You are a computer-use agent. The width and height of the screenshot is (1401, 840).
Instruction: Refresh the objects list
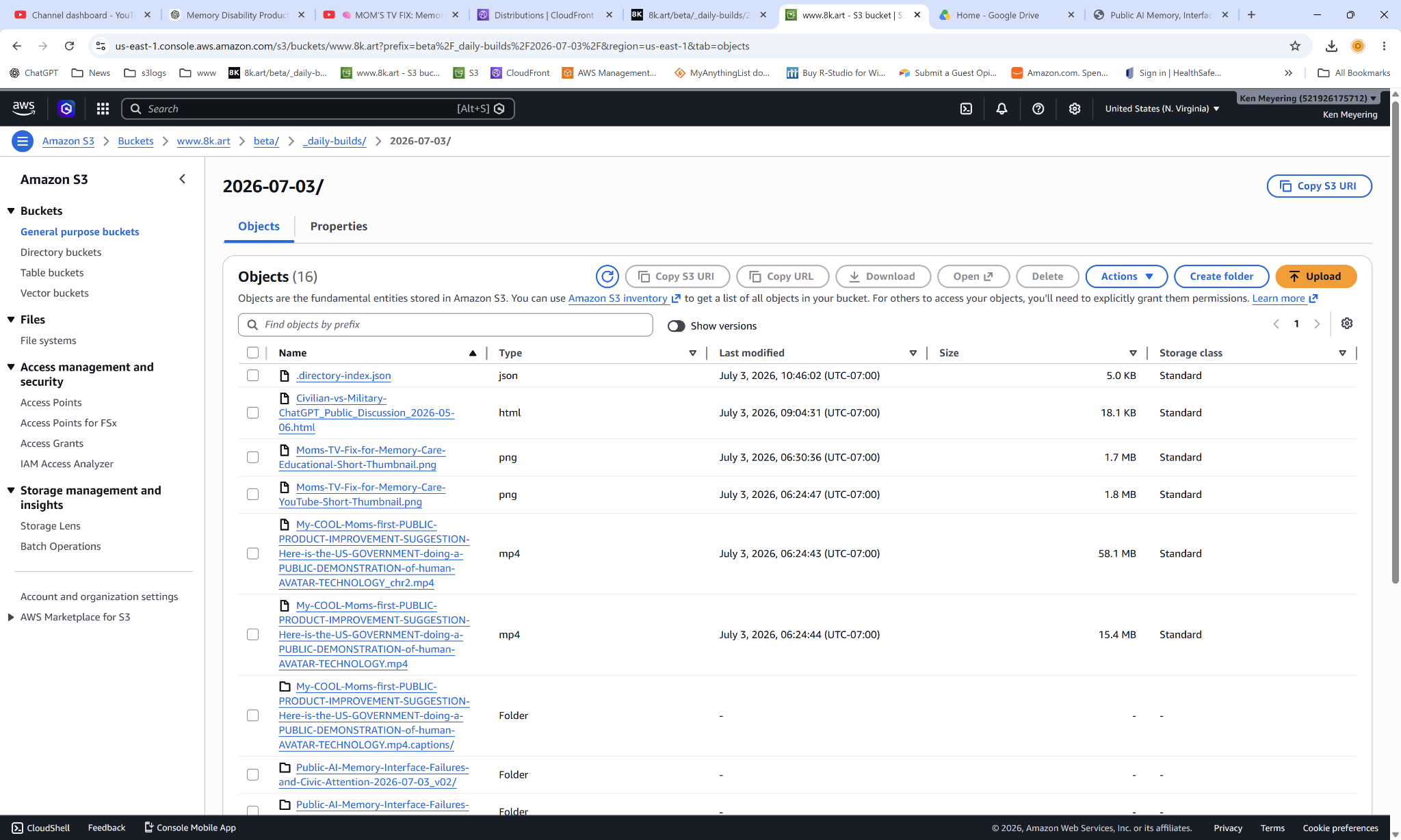click(x=607, y=276)
